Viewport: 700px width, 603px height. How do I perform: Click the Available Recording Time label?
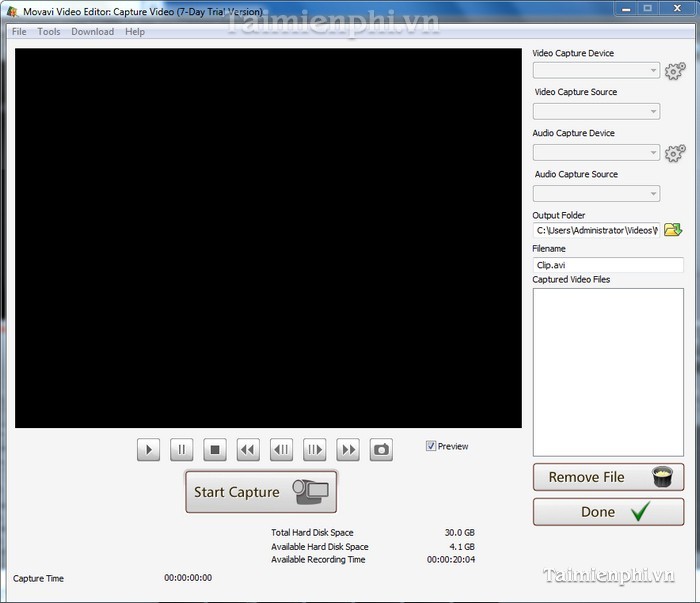click(318, 559)
